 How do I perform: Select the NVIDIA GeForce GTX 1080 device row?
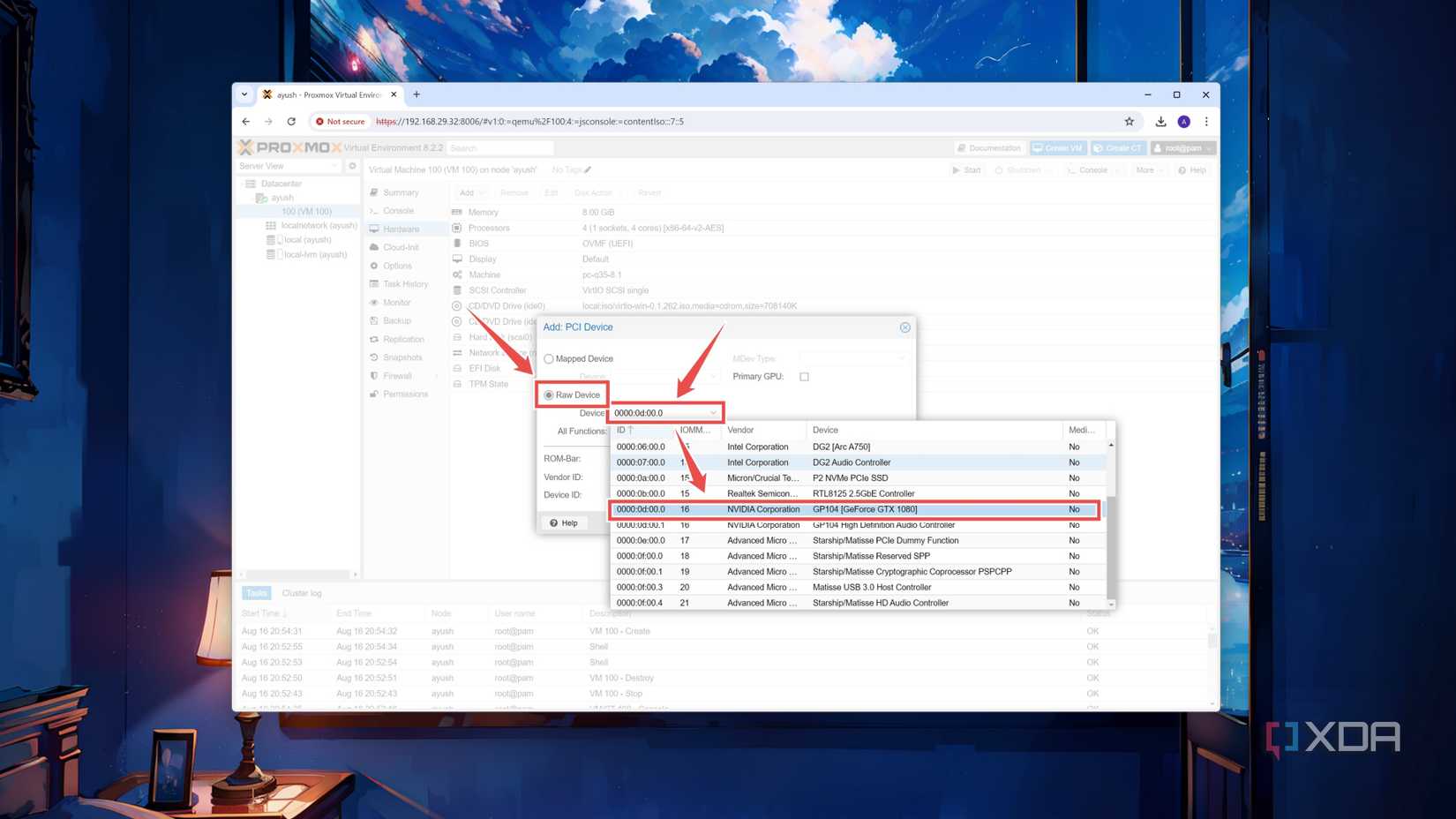pyautogui.click(x=856, y=509)
